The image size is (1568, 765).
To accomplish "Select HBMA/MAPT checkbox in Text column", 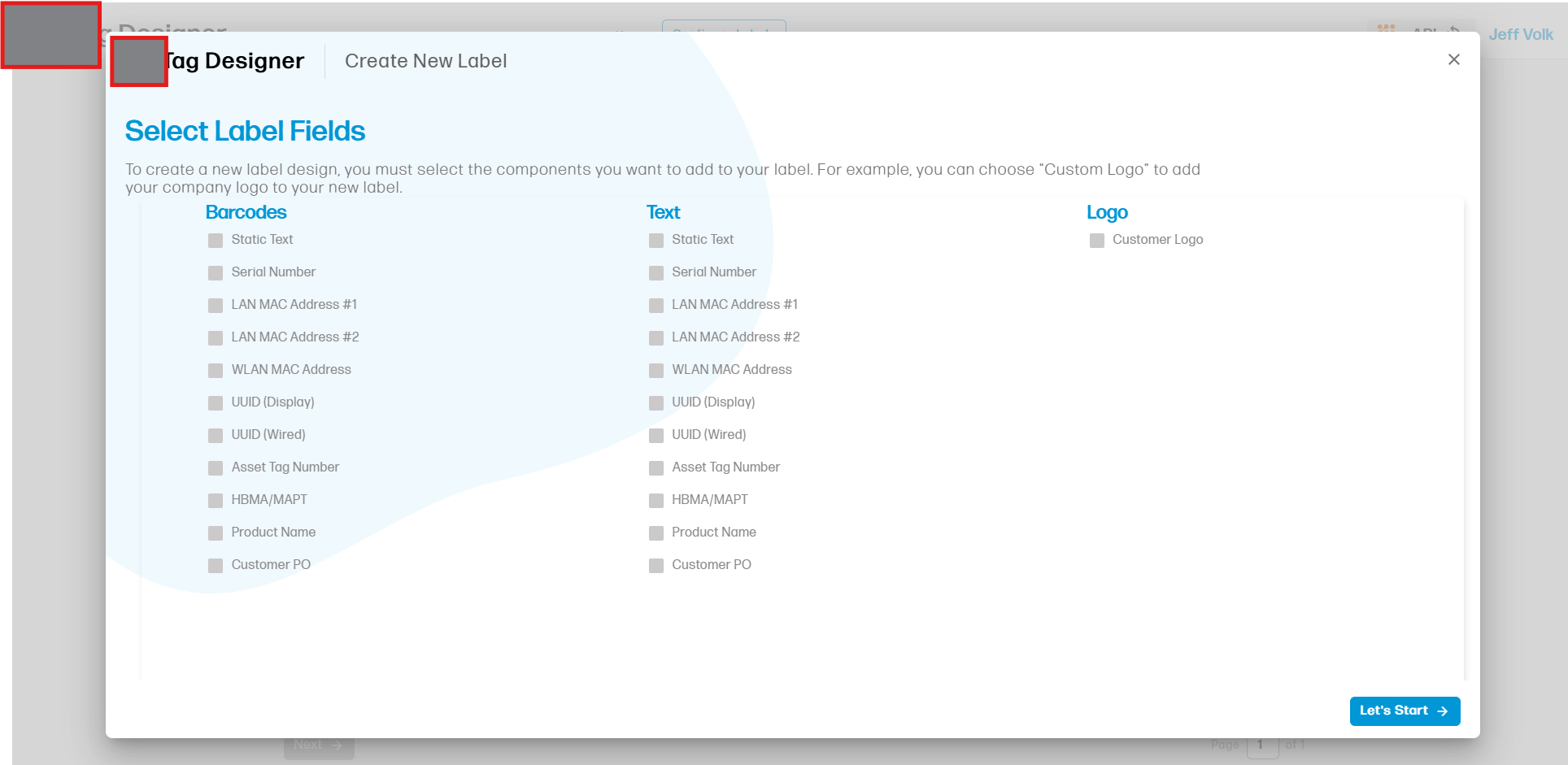I will pos(656,501).
